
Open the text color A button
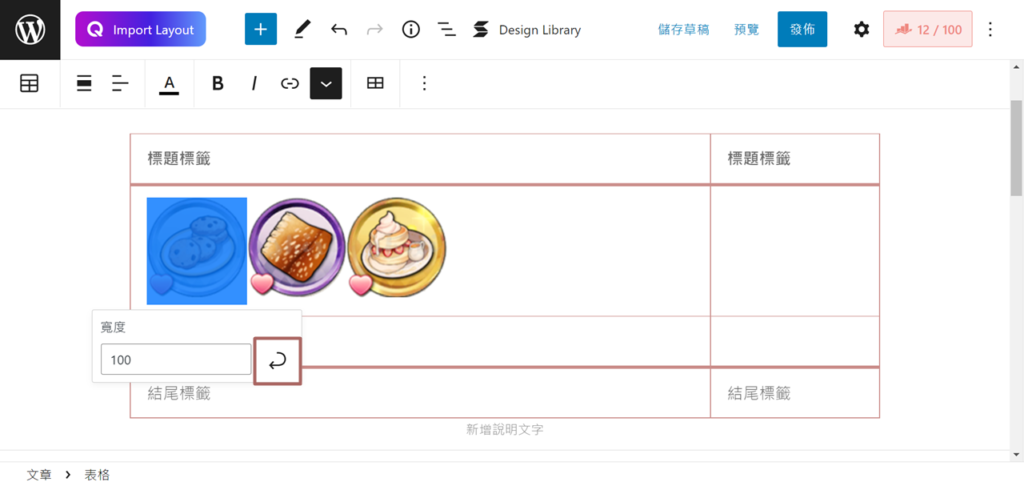pos(169,84)
